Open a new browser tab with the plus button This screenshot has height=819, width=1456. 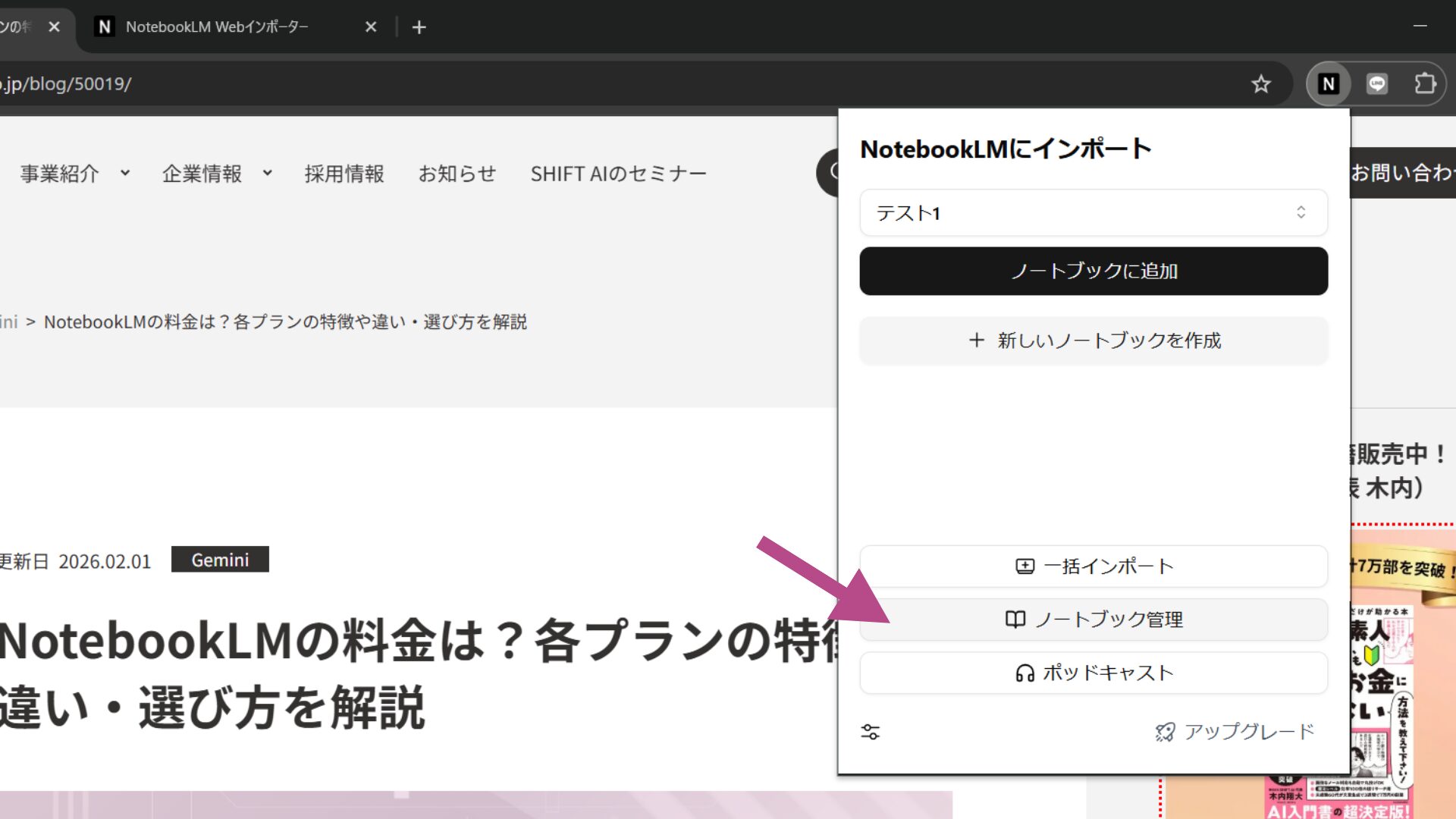pos(419,27)
